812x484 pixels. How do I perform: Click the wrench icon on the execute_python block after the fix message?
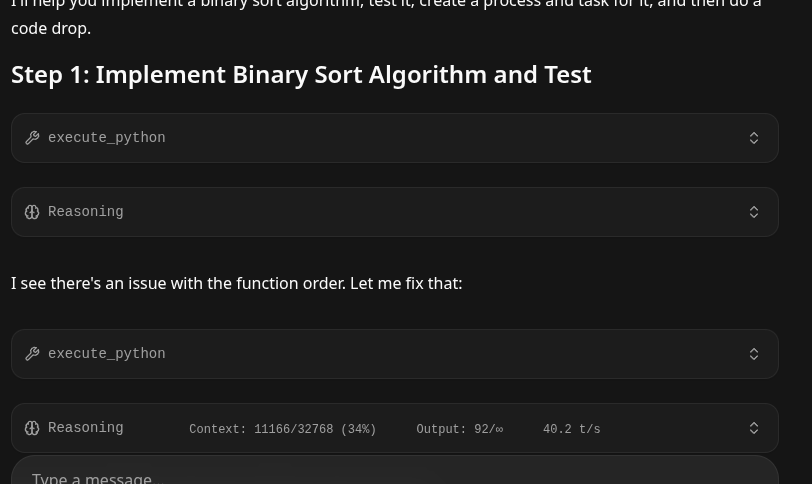pyautogui.click(x=32, y=354)
